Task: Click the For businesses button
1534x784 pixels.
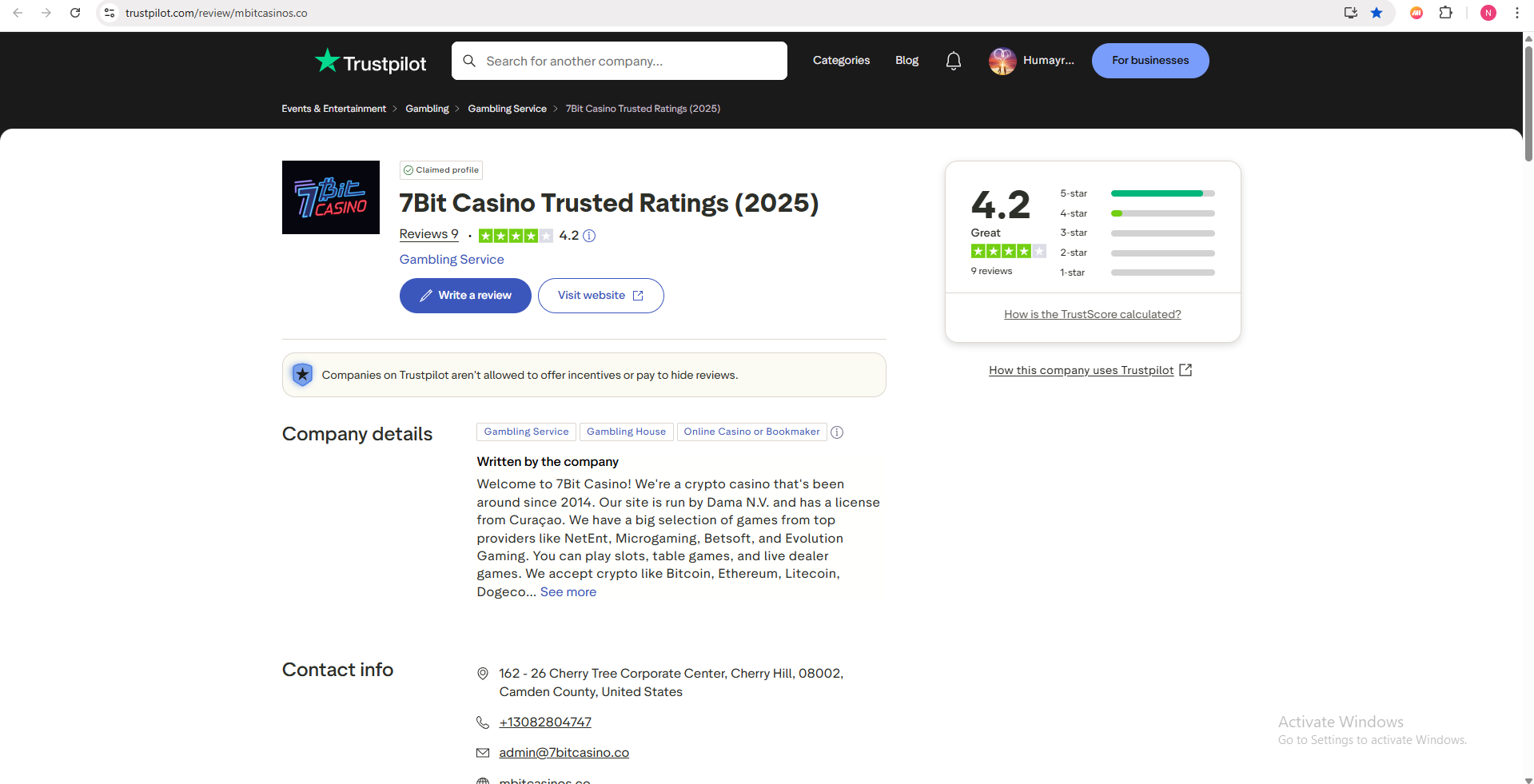Action: click(1150, 61)
